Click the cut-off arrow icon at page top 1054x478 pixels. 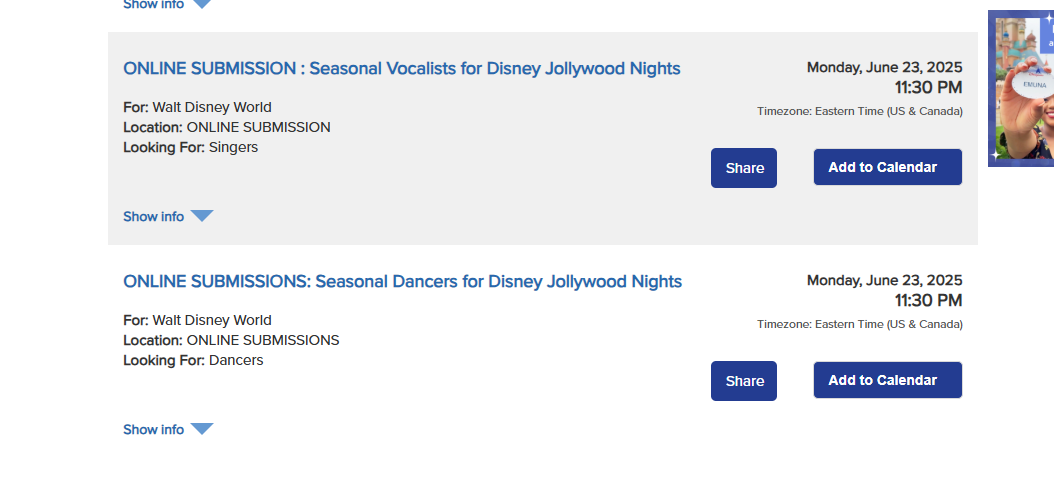click(202, 4)
